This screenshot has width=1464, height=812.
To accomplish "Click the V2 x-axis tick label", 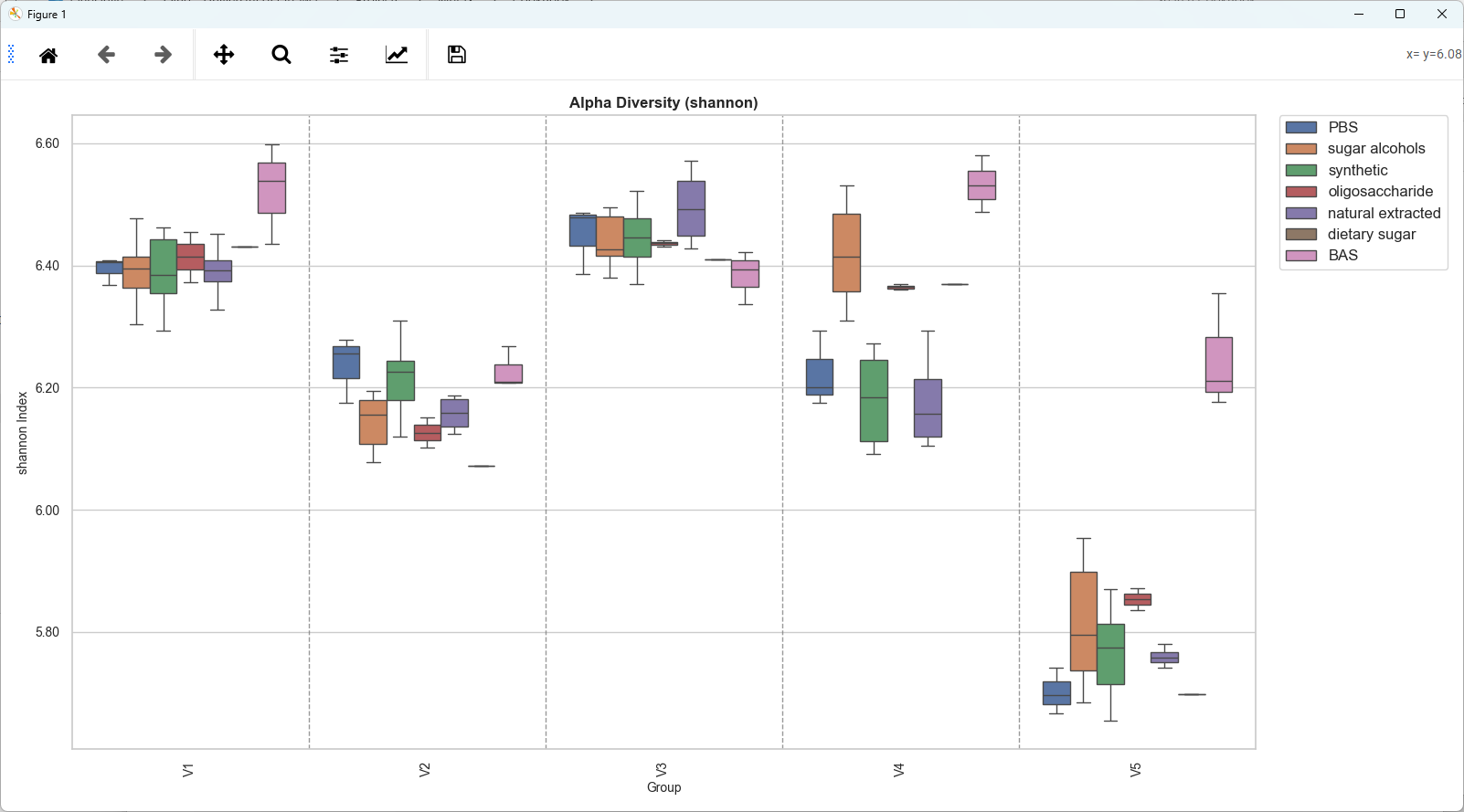I will click(425, 770).
